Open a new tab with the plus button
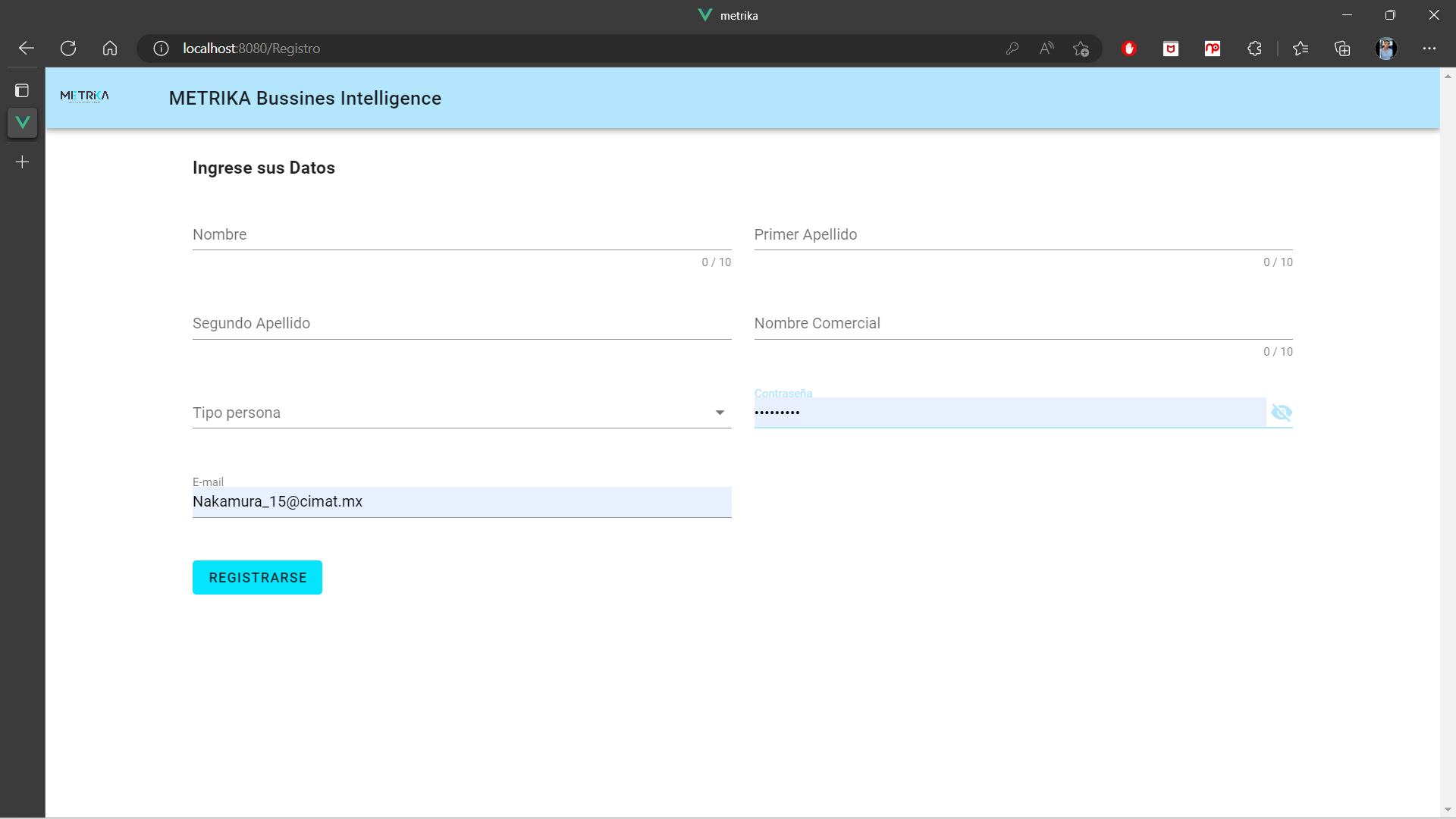 click(x=22, y=161)
